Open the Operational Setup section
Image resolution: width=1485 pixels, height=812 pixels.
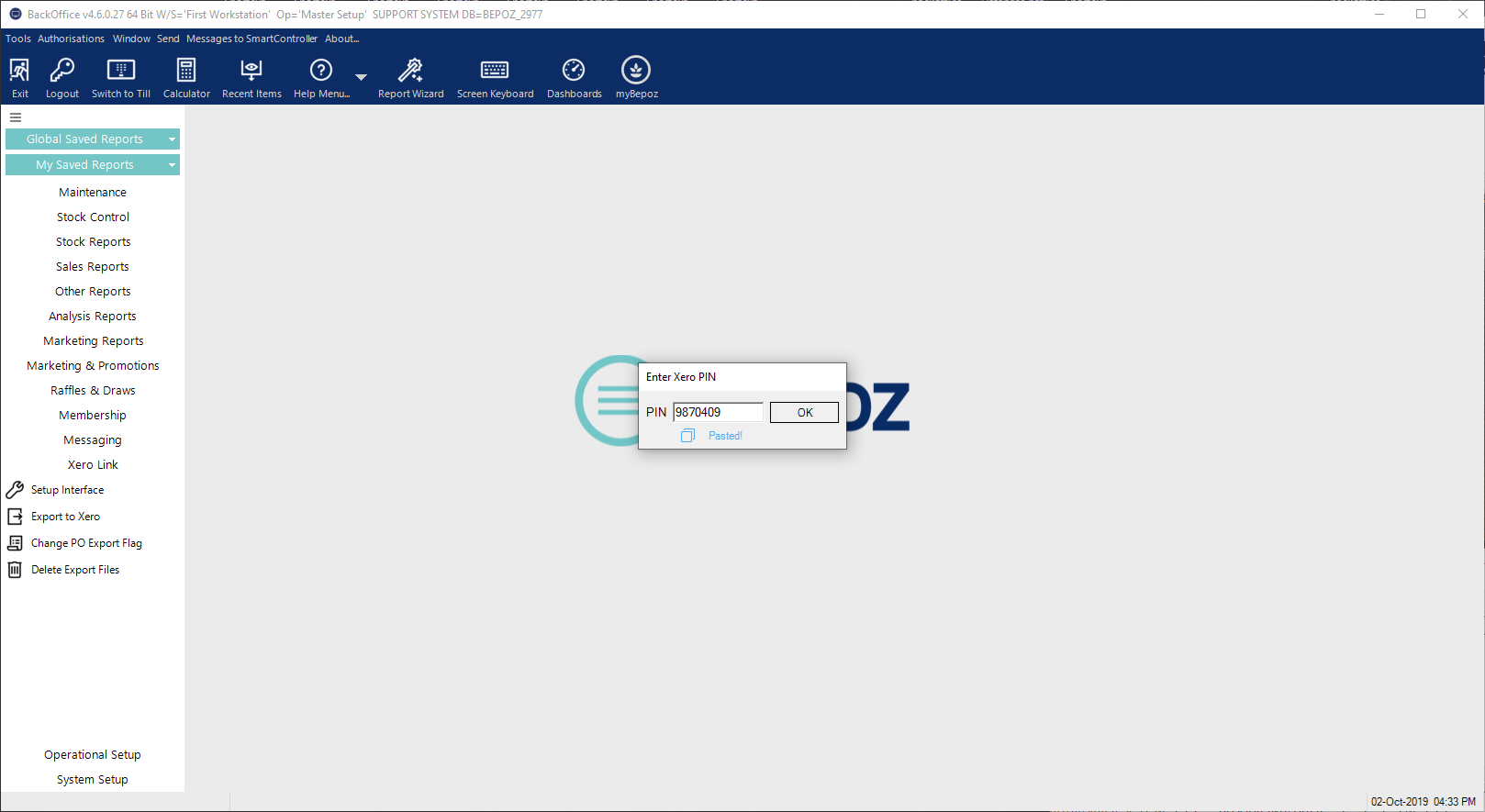[93, 755]
